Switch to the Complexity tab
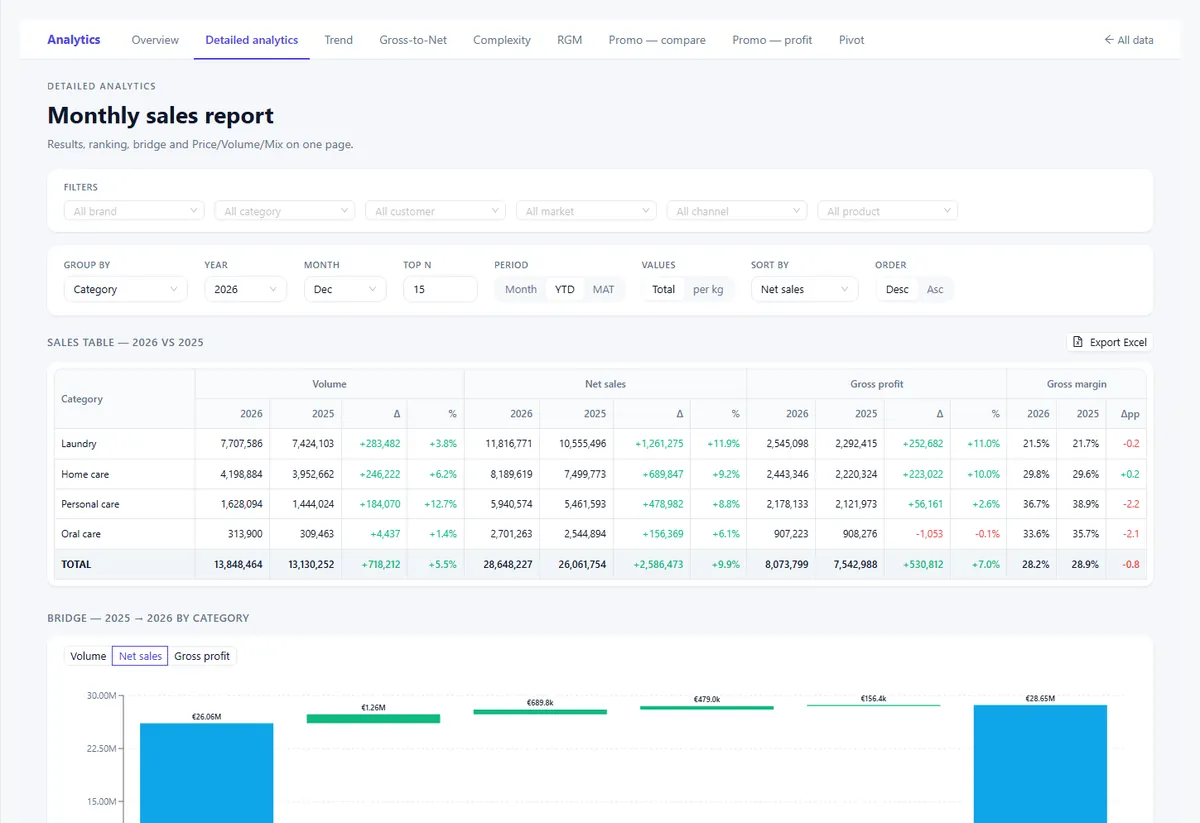1200x823 pixels. [502, 40]
